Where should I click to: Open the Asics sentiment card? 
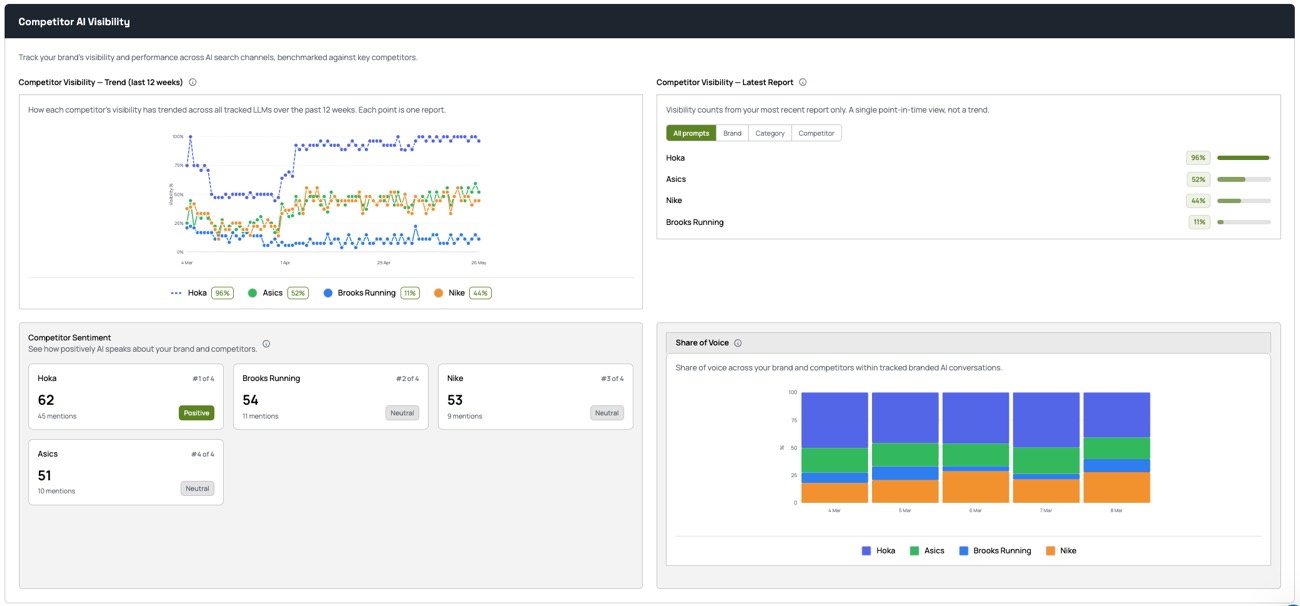pos(126,472)
